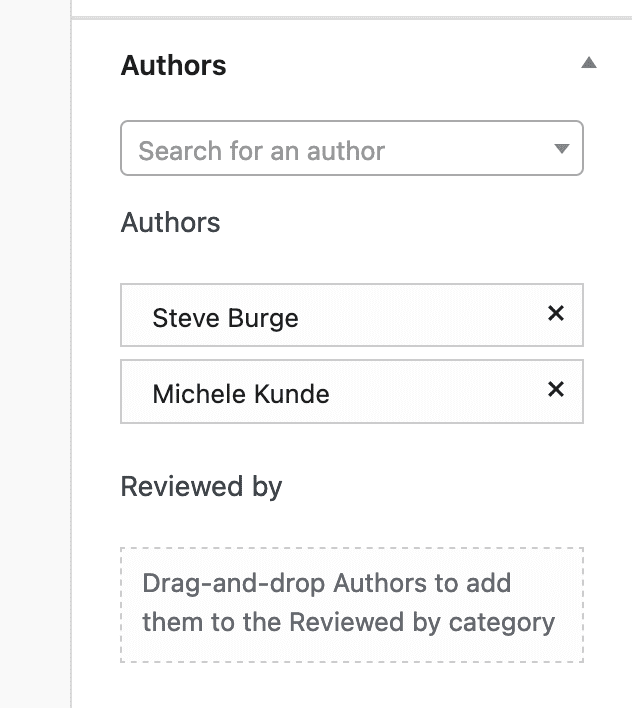Remove Michele Kunde from the authors

click(556, 389)
